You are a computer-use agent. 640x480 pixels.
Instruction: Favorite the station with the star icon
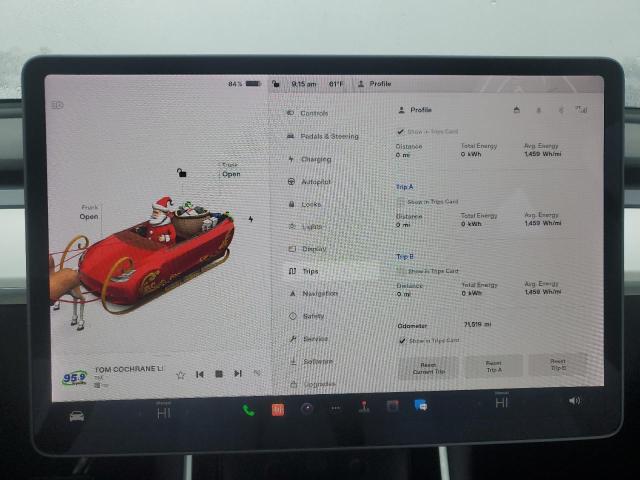(180, 375)
